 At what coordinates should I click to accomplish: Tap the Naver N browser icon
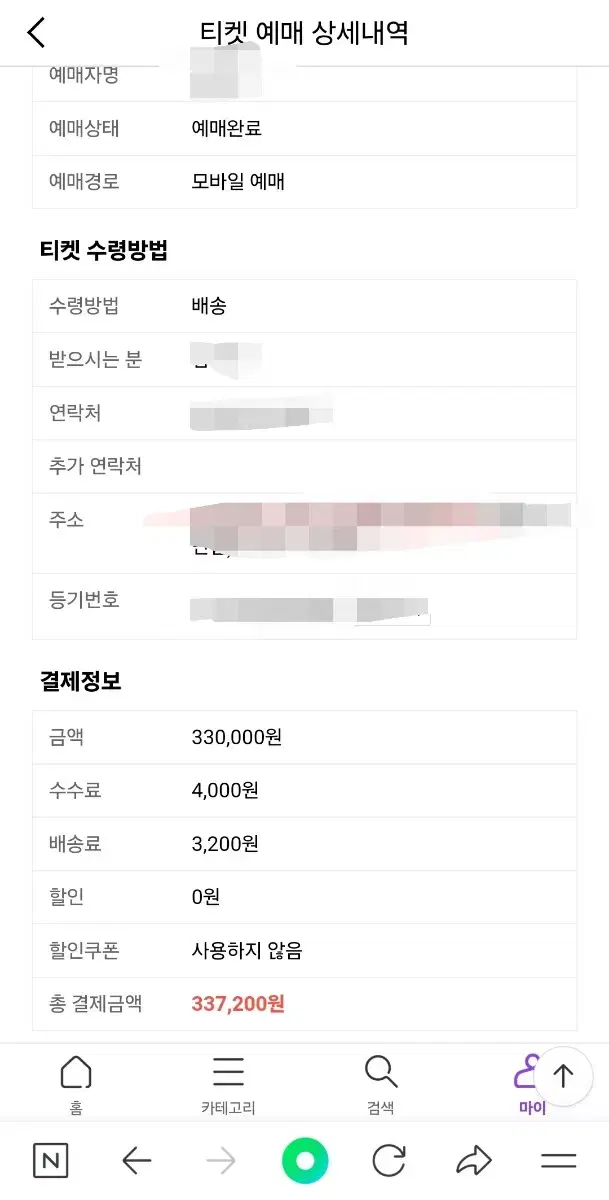coord(51,1161)
